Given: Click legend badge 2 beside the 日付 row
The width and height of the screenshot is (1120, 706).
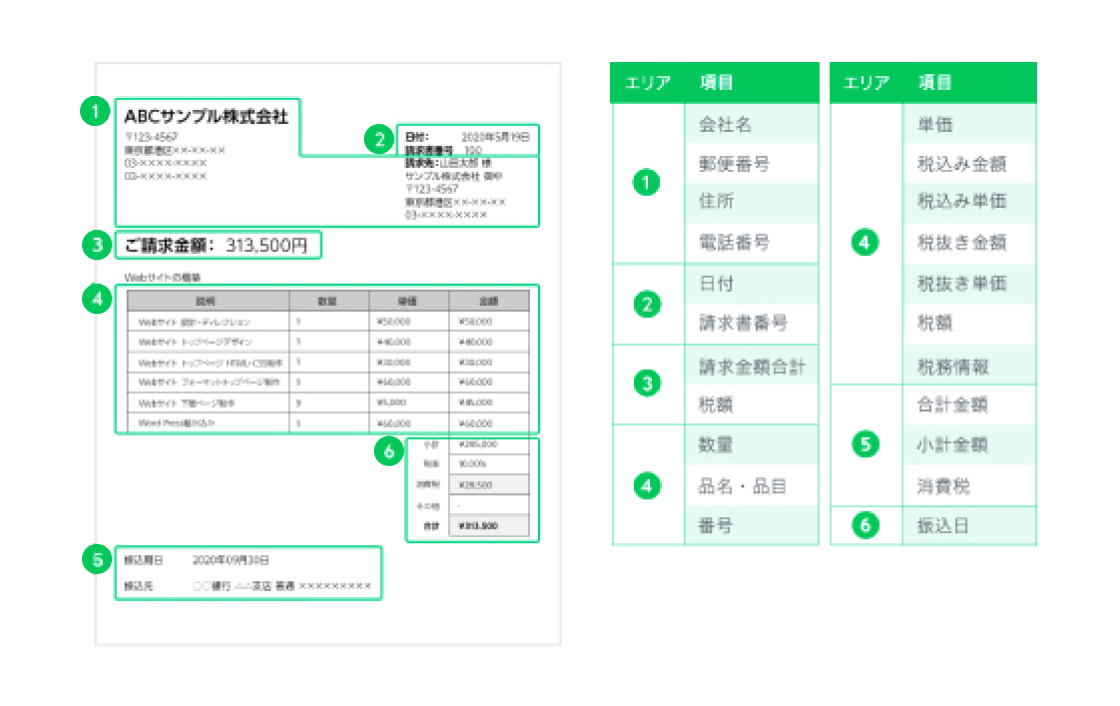Looking at the screenshot, I should point(648,304).
